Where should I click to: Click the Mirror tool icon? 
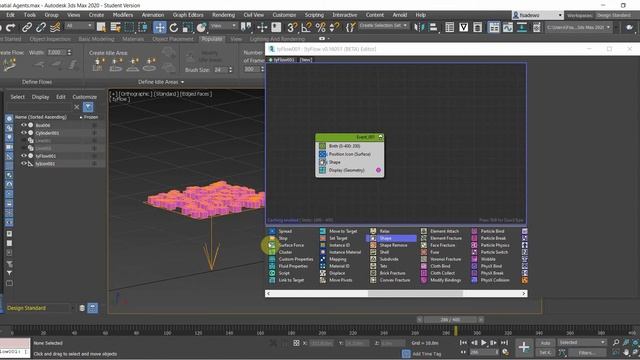tap(419, 27)
